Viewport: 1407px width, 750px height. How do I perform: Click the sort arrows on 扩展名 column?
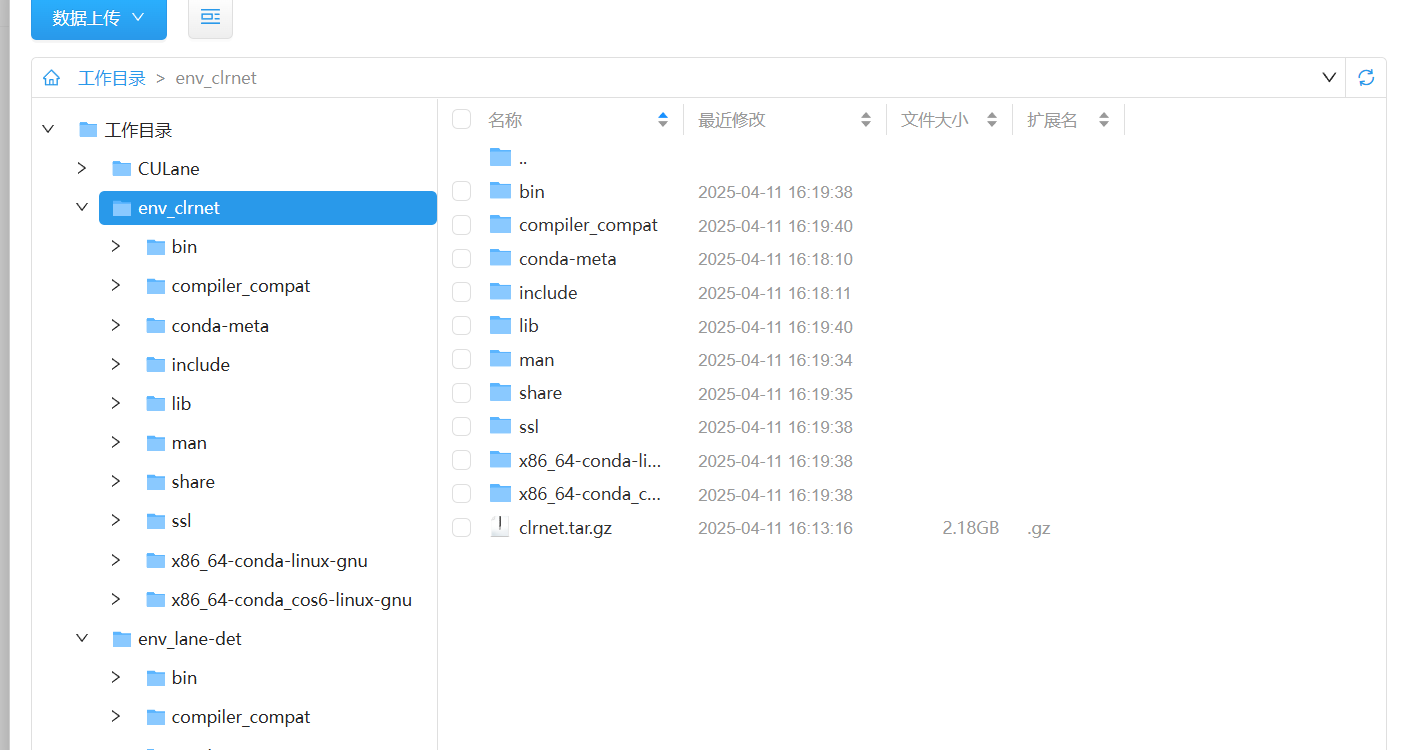point(1104,120)
